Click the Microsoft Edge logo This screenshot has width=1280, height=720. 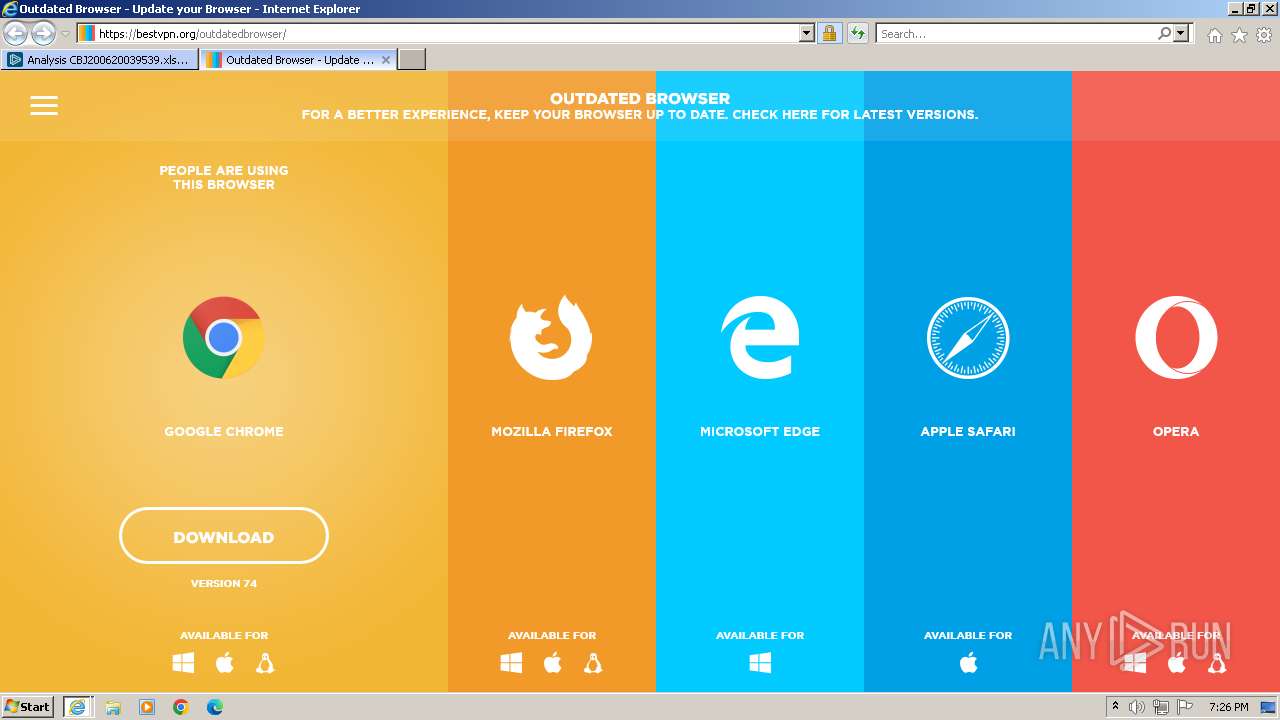(760, 338)
